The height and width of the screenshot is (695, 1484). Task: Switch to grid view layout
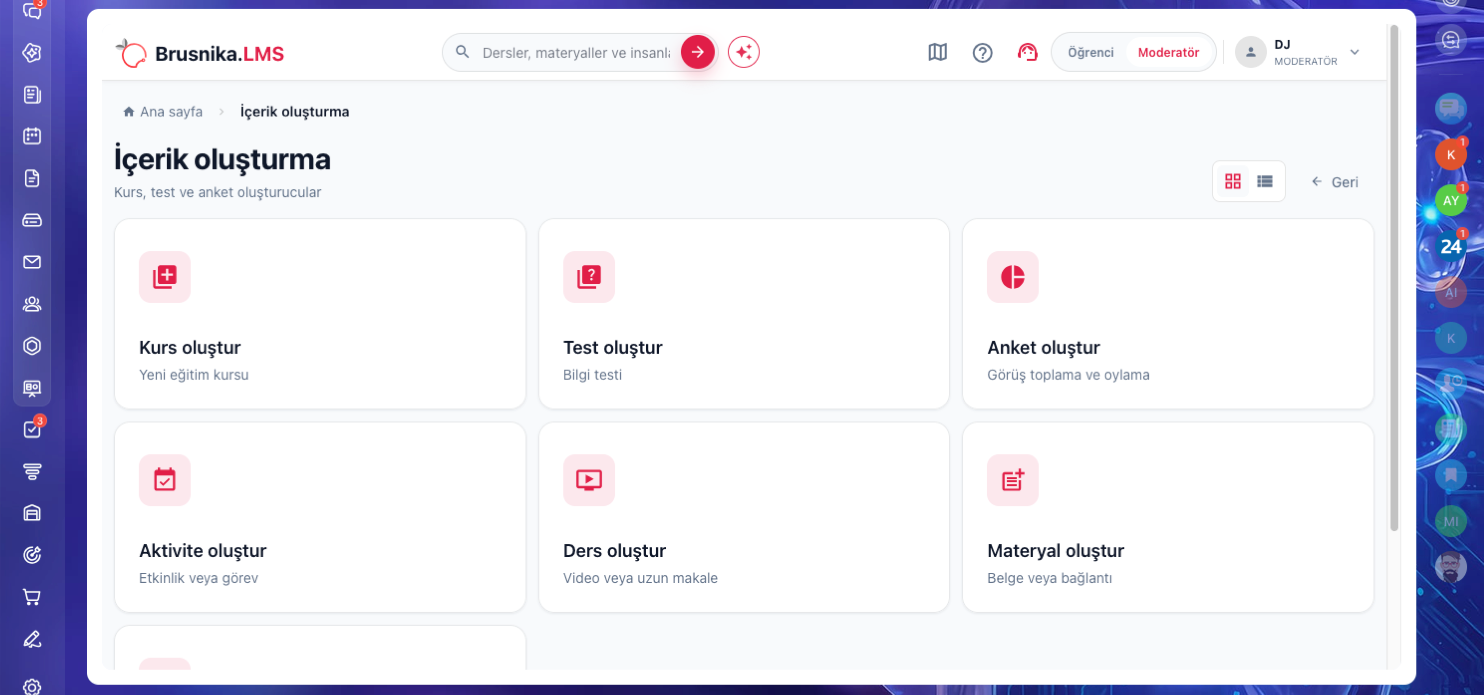point(1233,181)
